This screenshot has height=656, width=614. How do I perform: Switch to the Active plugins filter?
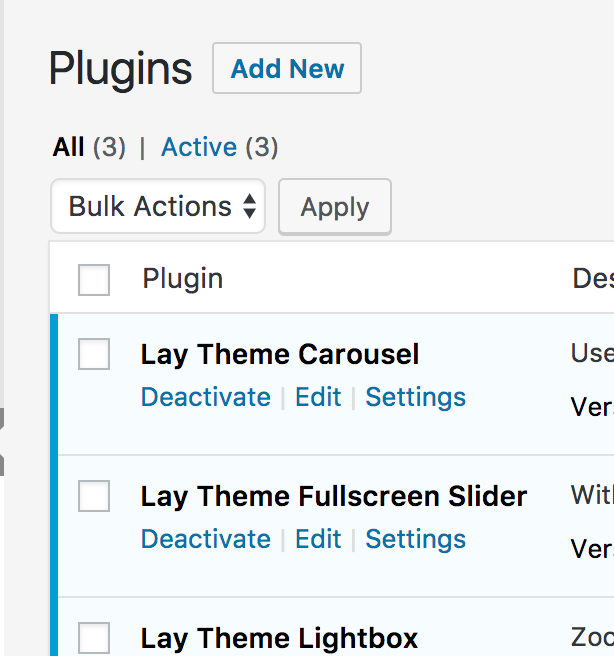pyautogui.click(x=199, y=148)
